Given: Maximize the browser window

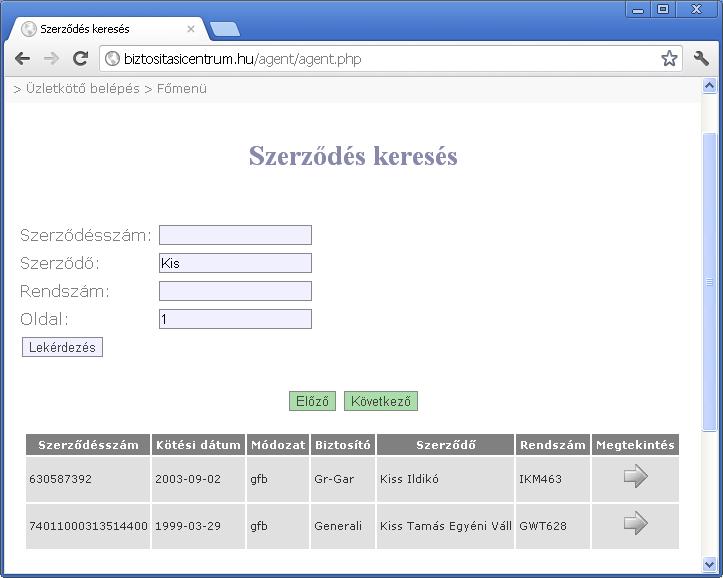Looking at the screenshot, I should coord(663,9).
